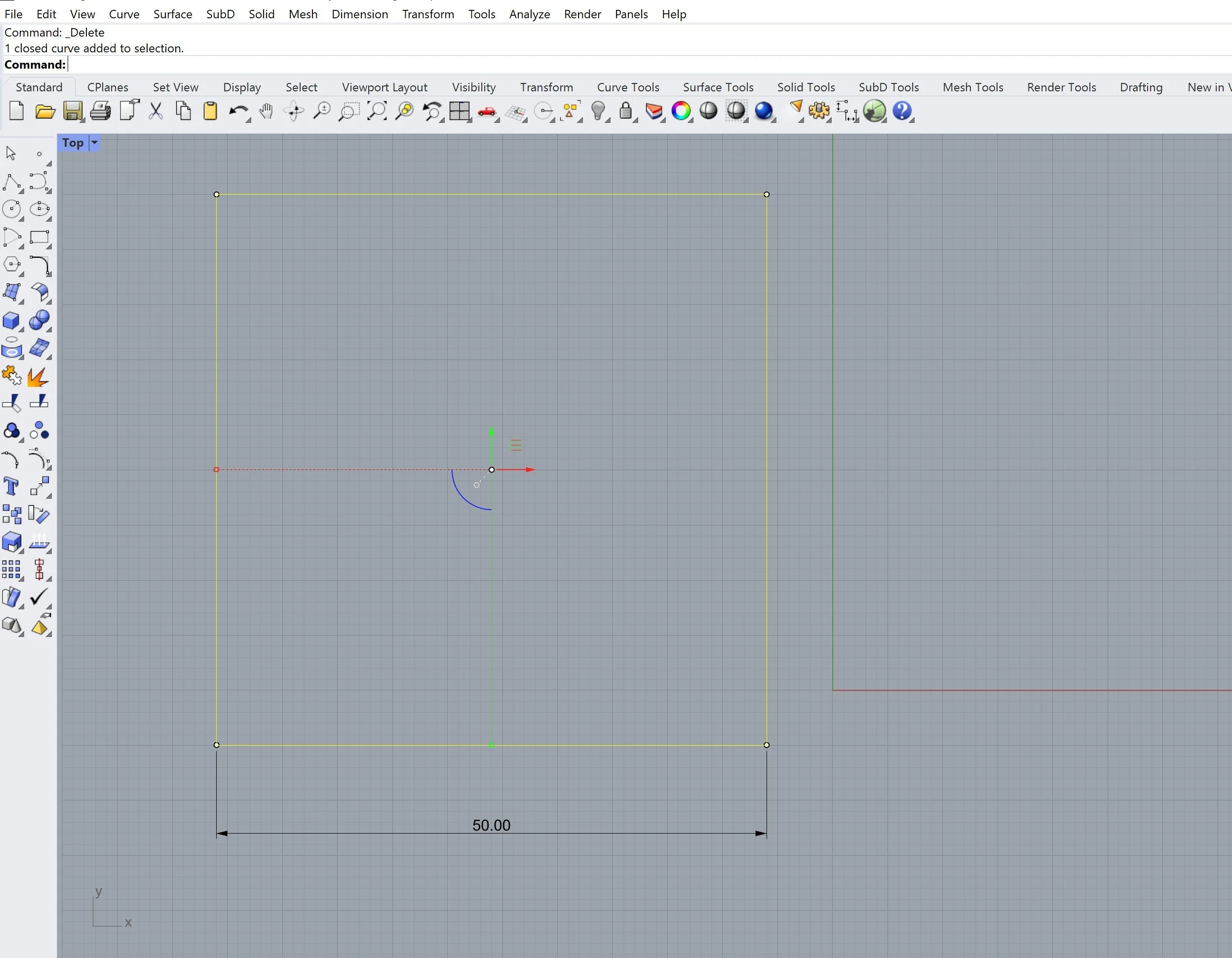Expand the Top viewport dropdown arrow
The height and width of the screenshot is (958, 1232).
tap(95, 143)
